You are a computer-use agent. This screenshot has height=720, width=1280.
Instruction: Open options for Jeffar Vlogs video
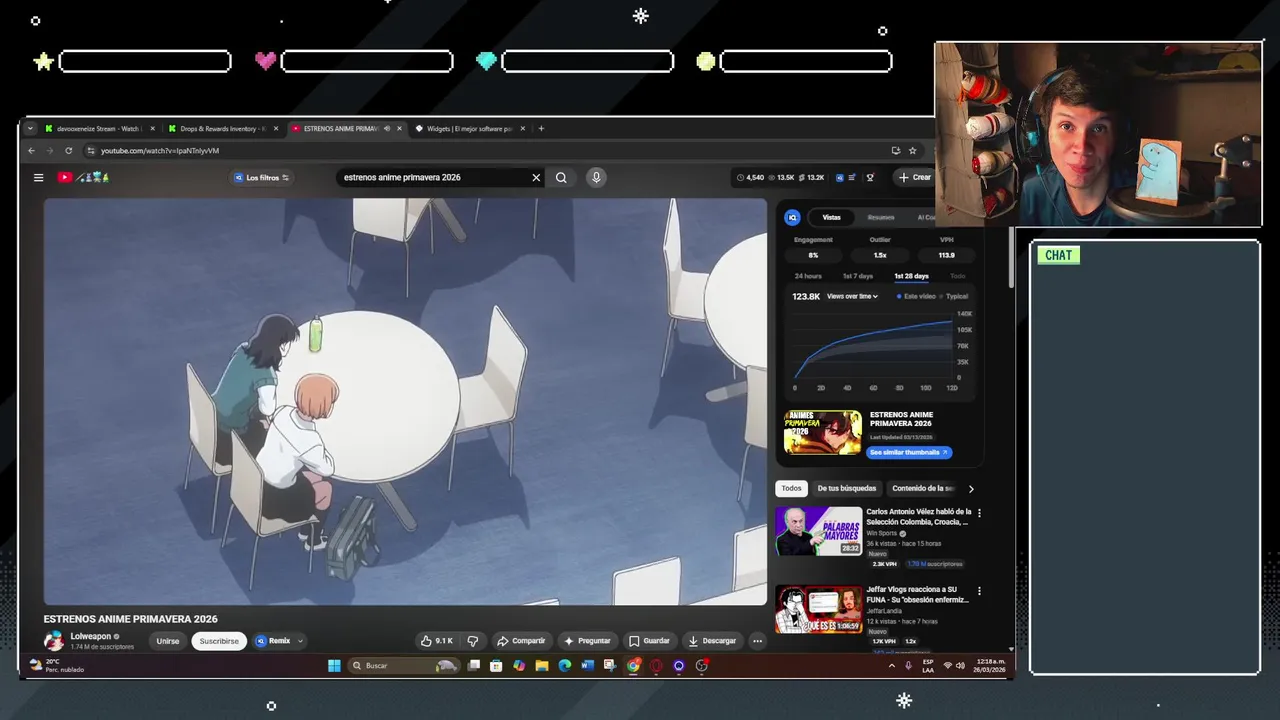[x=979, y=591]
